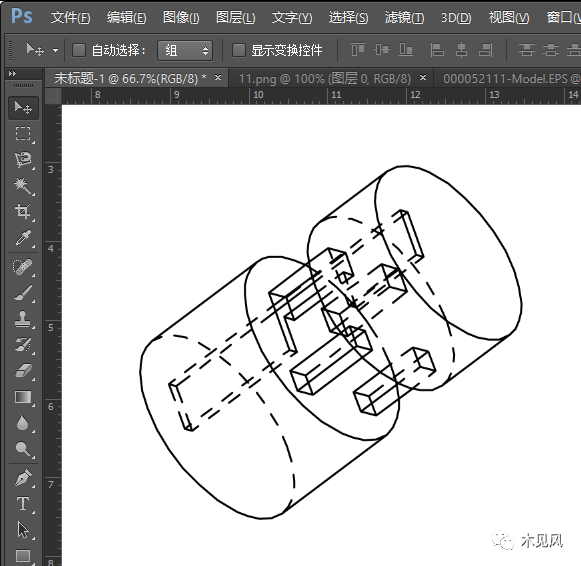Align horizontal centers in options bar
The height and width of the screenshot is (566, 581).
[461, 50]
